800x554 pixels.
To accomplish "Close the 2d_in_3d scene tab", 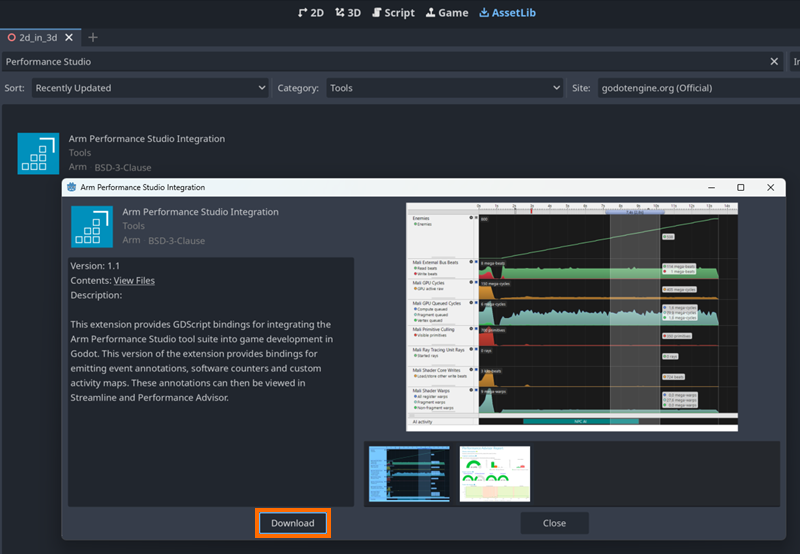I will 69,38.
